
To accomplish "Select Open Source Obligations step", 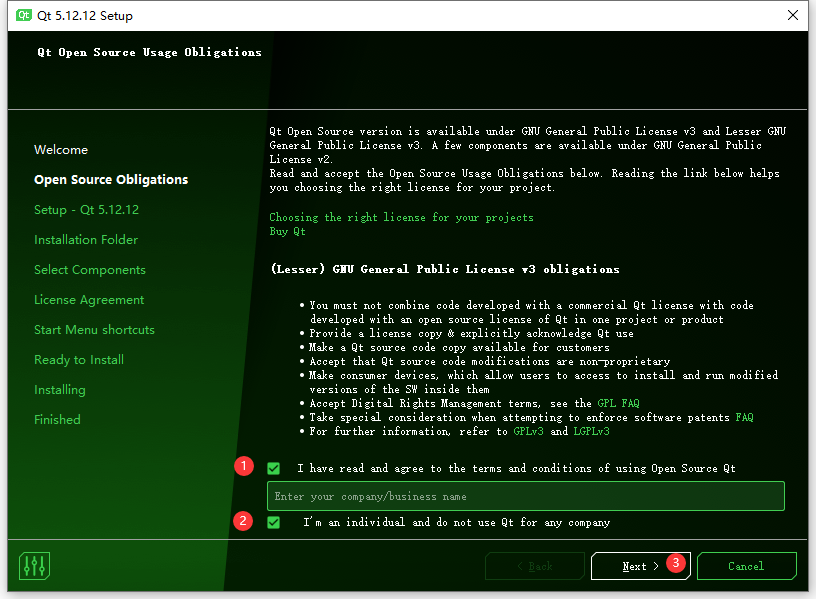I will point(111,180).
